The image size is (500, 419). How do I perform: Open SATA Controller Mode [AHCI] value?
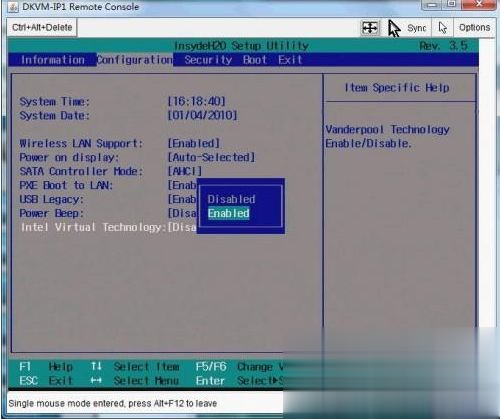coord(185,171)
